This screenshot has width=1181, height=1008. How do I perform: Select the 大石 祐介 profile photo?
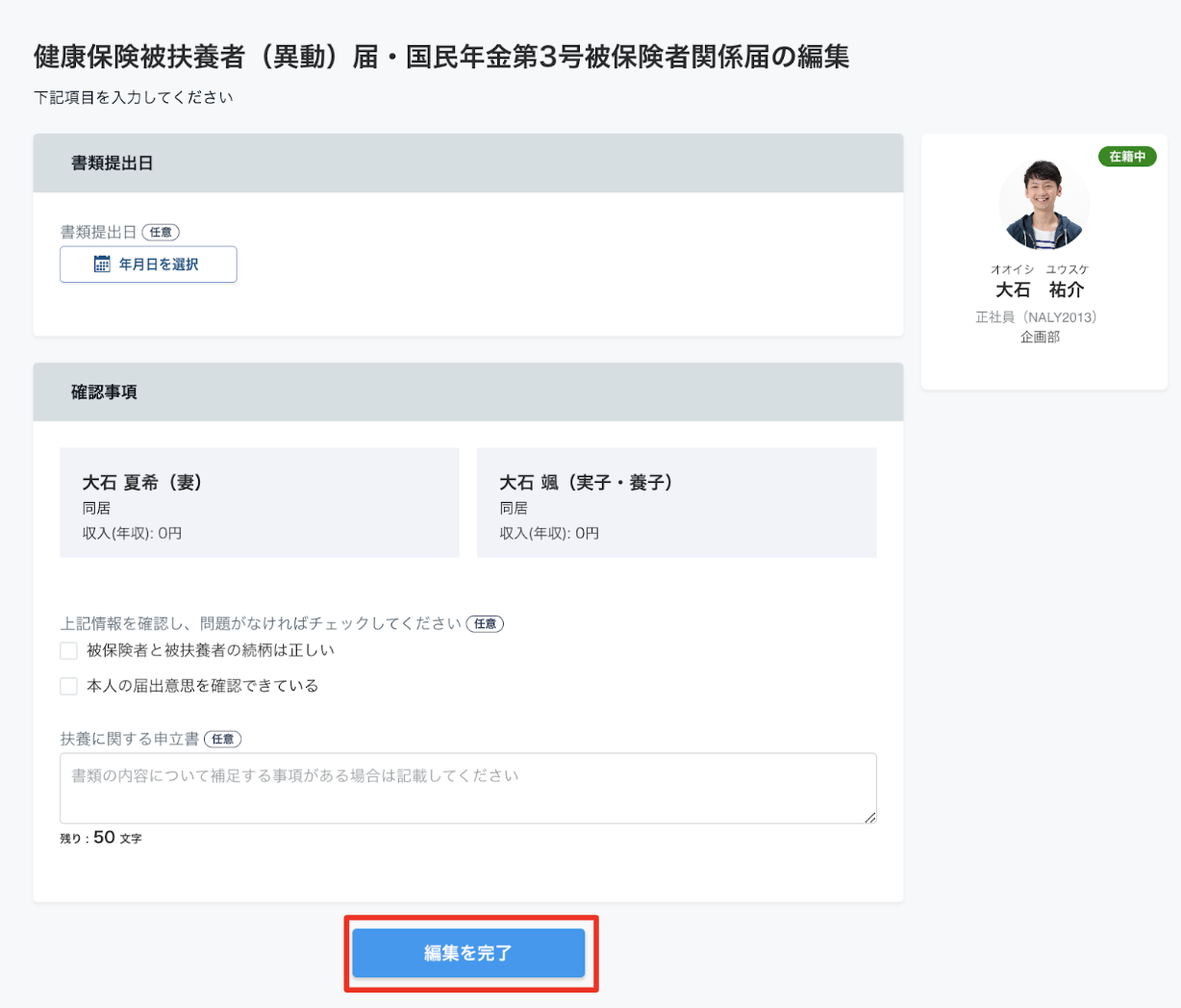pyautogui.click(x=1043, y=204)
